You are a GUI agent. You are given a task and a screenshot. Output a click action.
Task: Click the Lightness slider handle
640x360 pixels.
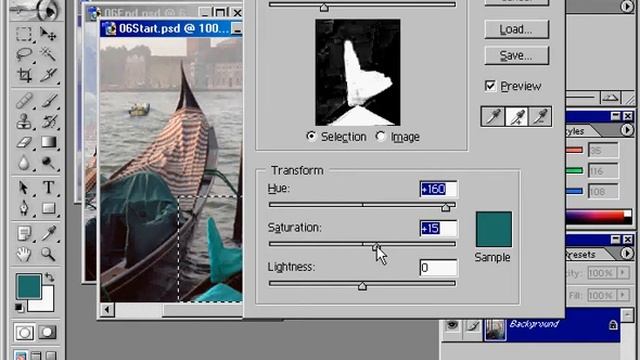click(362, 286)
